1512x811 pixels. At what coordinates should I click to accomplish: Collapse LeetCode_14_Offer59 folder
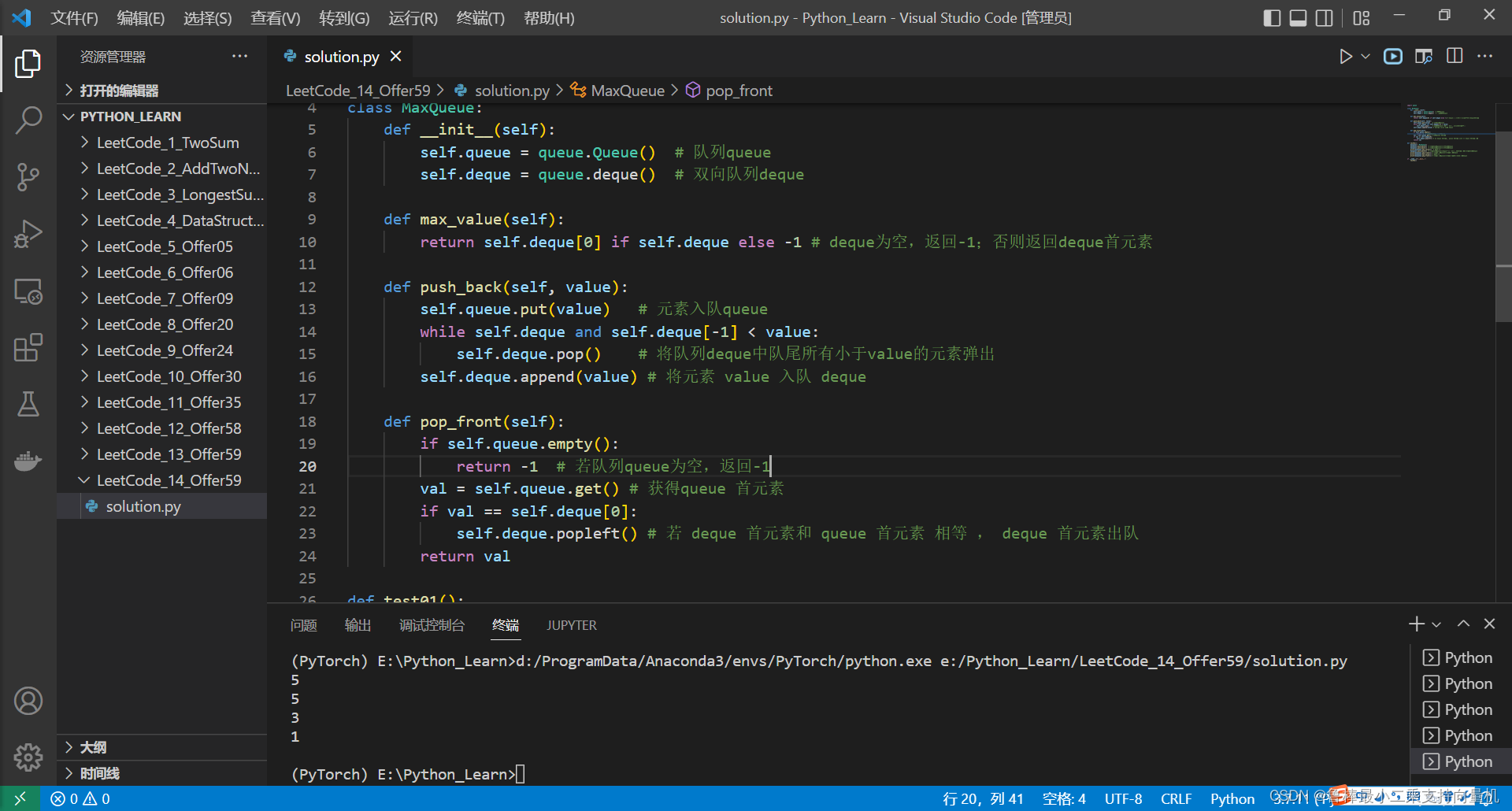161,480
